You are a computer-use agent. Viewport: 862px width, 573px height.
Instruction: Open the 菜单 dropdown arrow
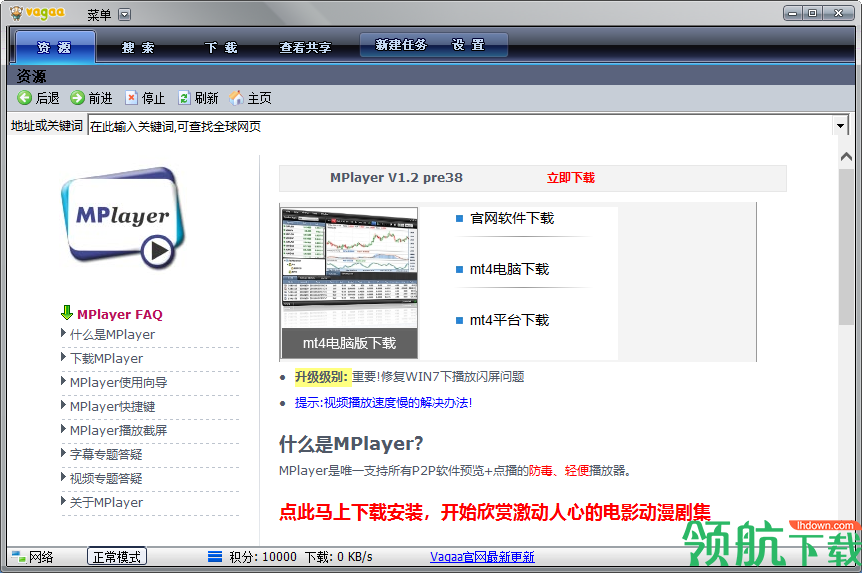pyautogui.click(x=125, y=15)
